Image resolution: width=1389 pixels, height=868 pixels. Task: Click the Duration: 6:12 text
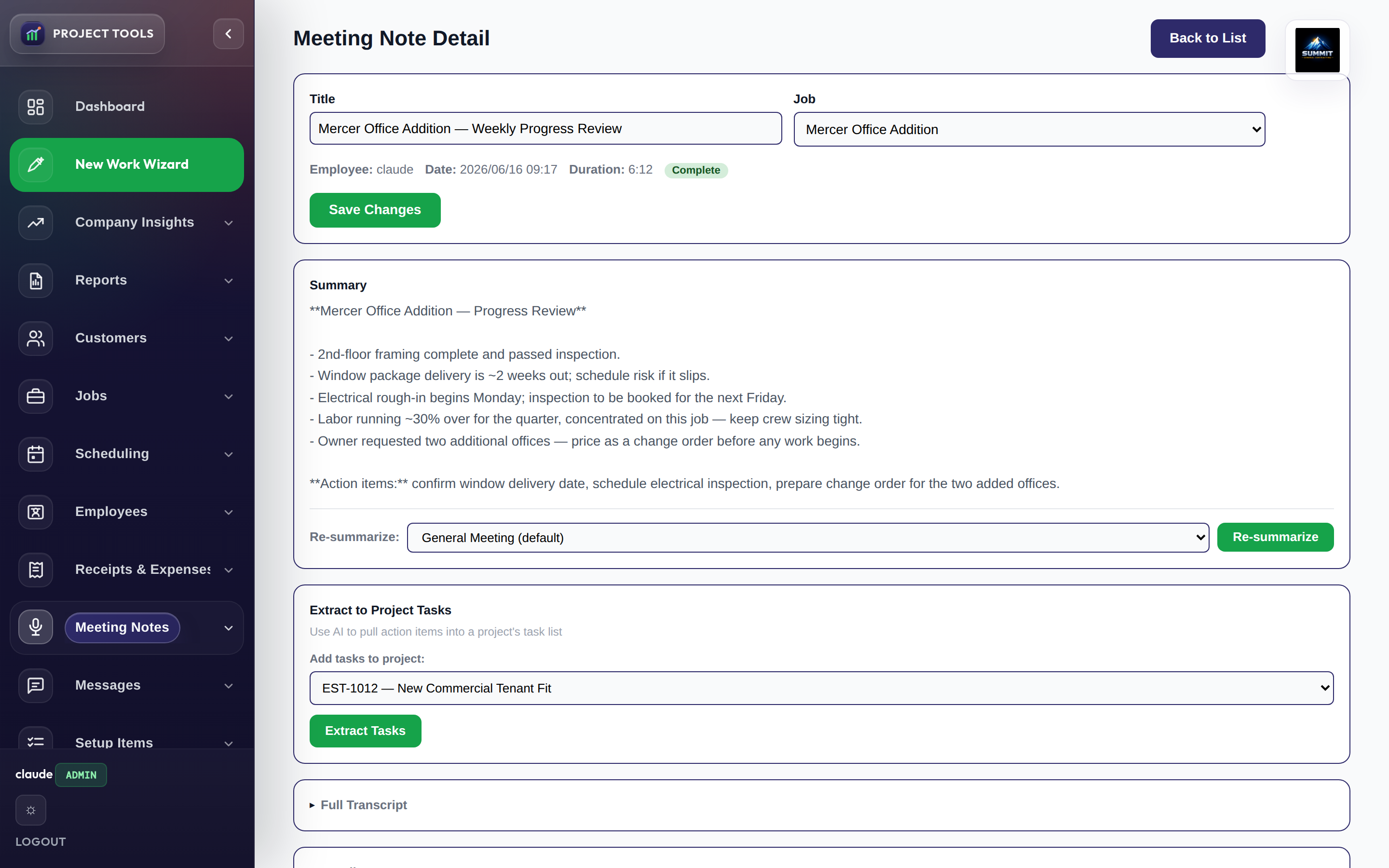tap(611, 170)
